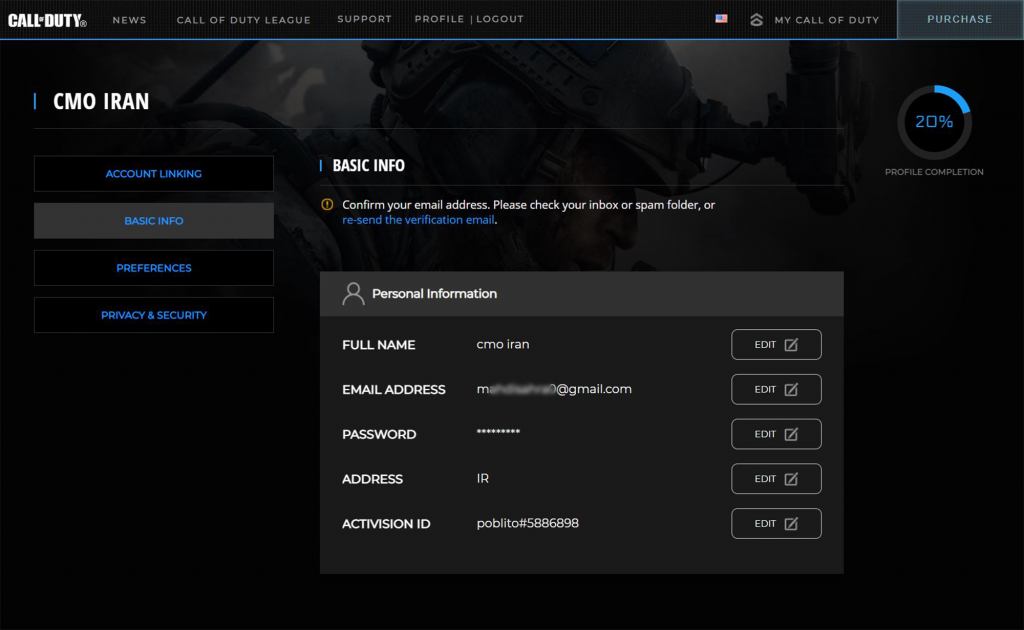
Task: Click the Basic Info section heading
Action: coord(368,166)
